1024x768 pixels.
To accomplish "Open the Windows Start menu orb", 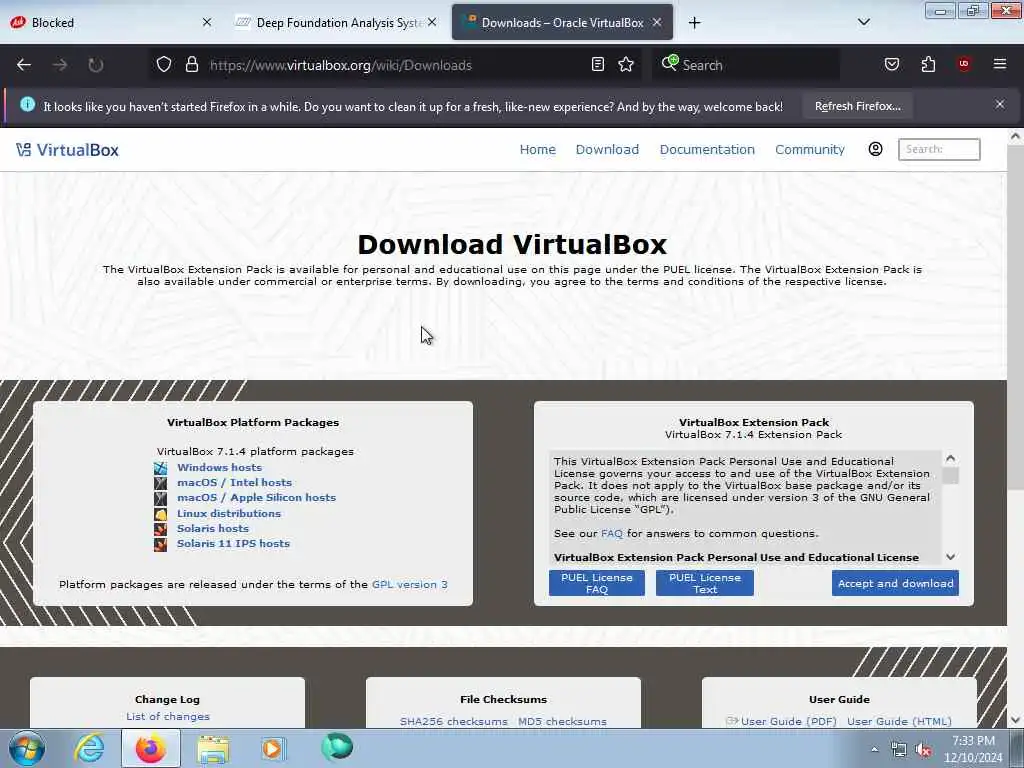I will [x=27, y=748].
